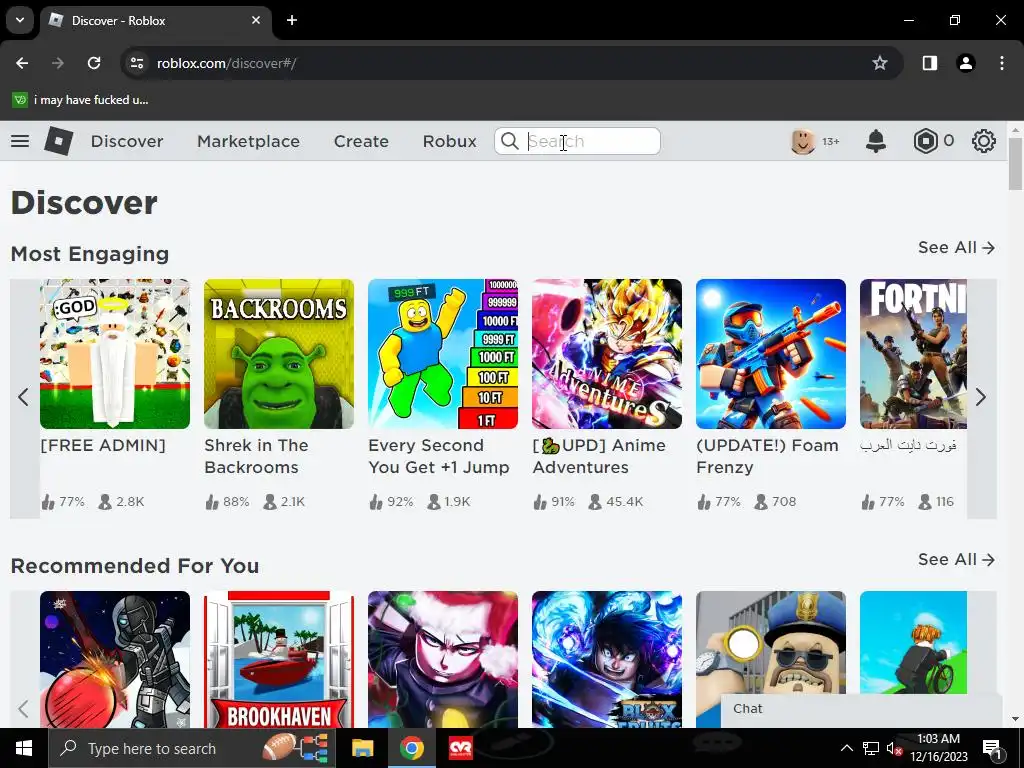The image size is (1024, 768).
Task: Open the Chrome profile icon
Action: [x=966, y=63]
